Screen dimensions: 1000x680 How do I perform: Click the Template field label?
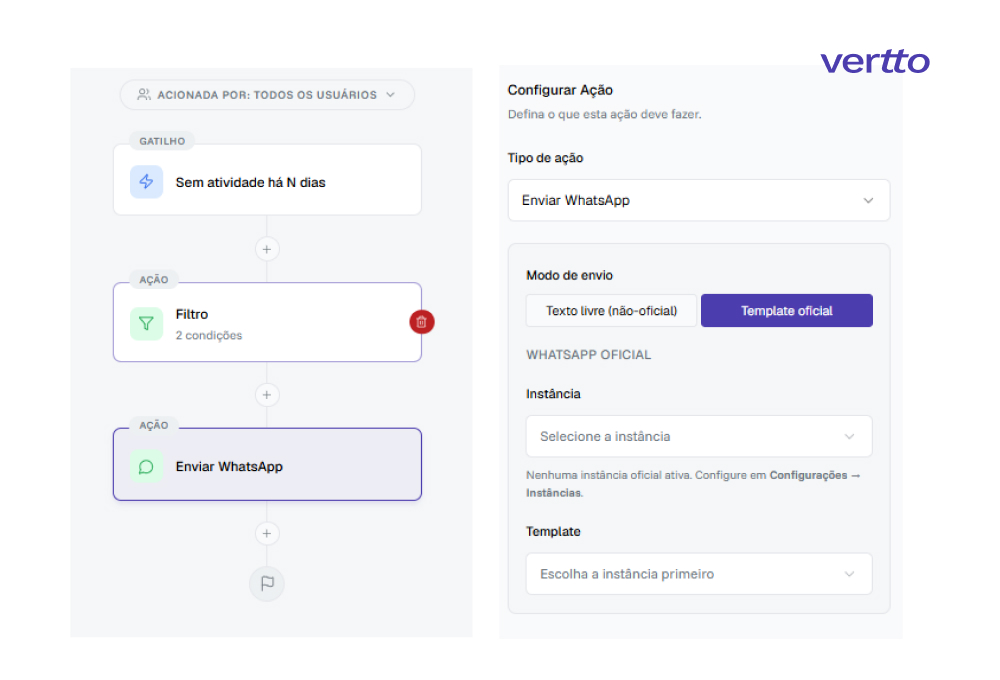[553, 531]
